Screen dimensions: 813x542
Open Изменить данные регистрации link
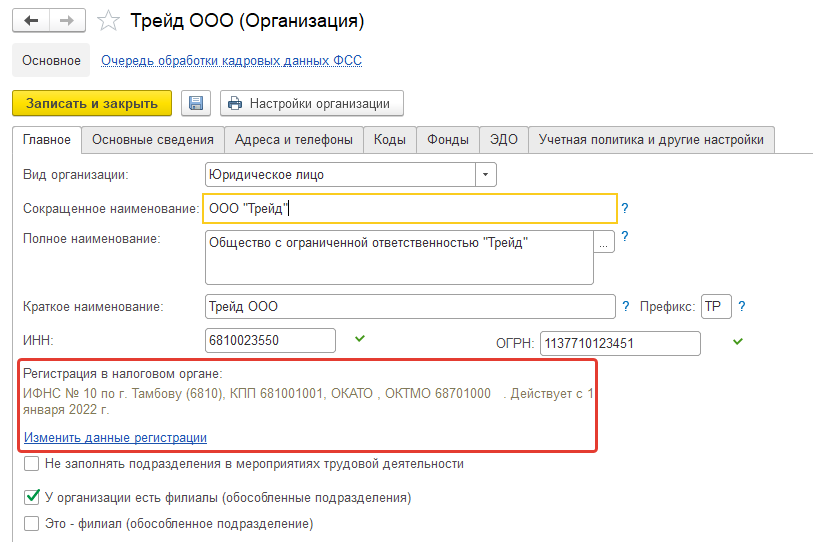coord(115,437)
